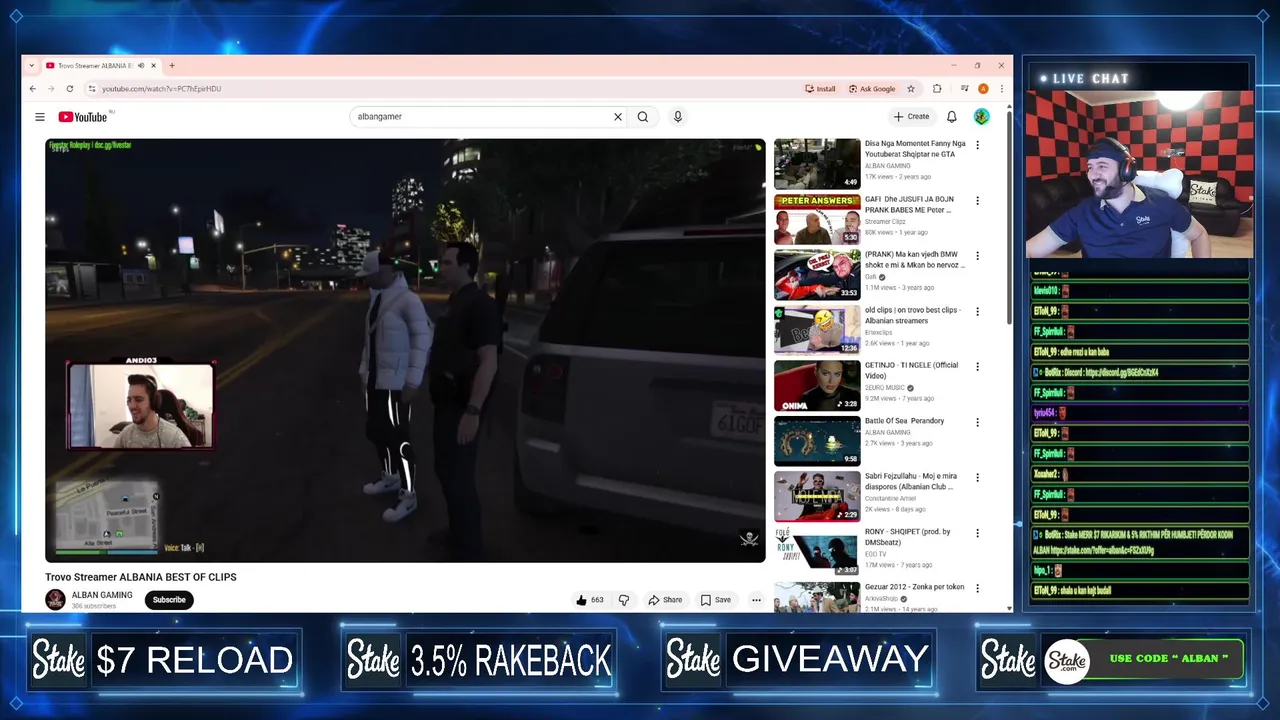Close the Trovo Streamer ALBANIA tab
Viewport: 1280px width, 720px height.
click(x=153, y=66)
